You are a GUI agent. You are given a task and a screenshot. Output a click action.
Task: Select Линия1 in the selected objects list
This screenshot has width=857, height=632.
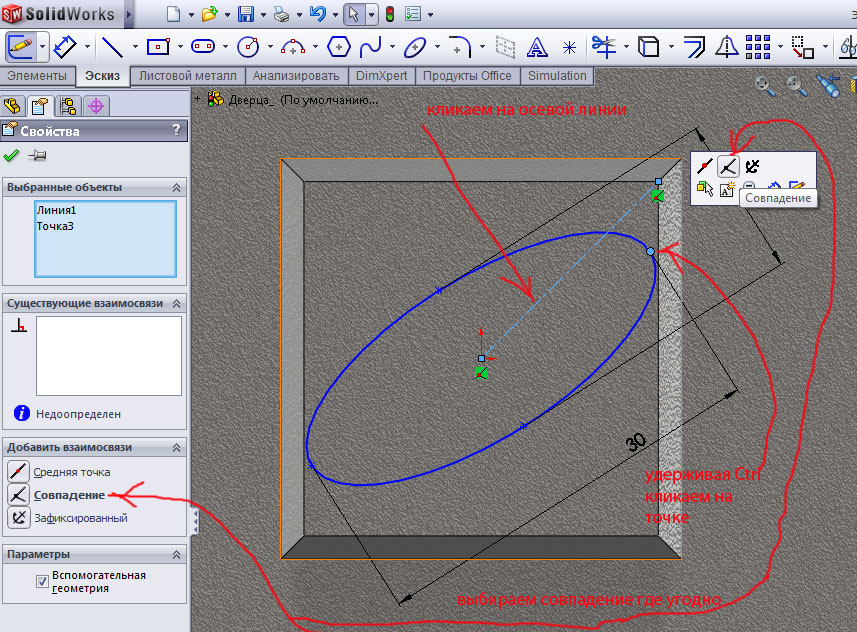pos(56,210)
